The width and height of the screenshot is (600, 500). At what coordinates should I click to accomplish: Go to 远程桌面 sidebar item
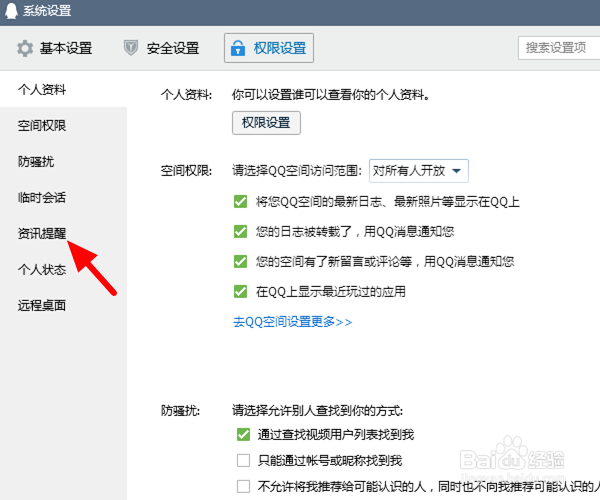click(42, 305)
